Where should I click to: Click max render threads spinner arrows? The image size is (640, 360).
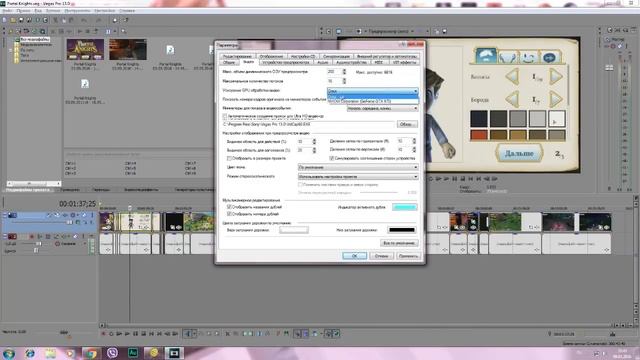344,81
